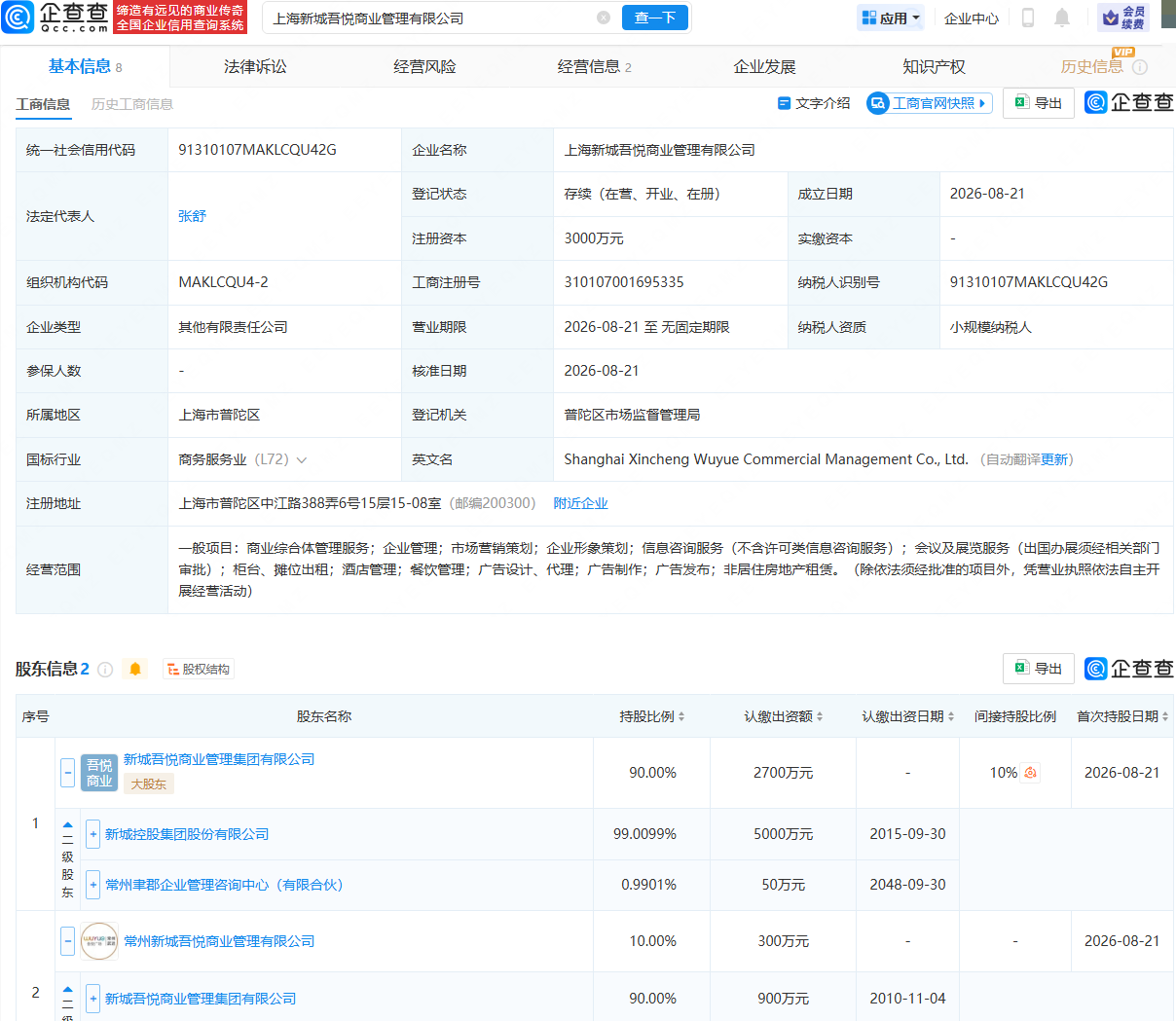Click credit code 91310107MAKLCQU42G value
This screenshot has width=1176, height=1021.
[x=257, y=150]
